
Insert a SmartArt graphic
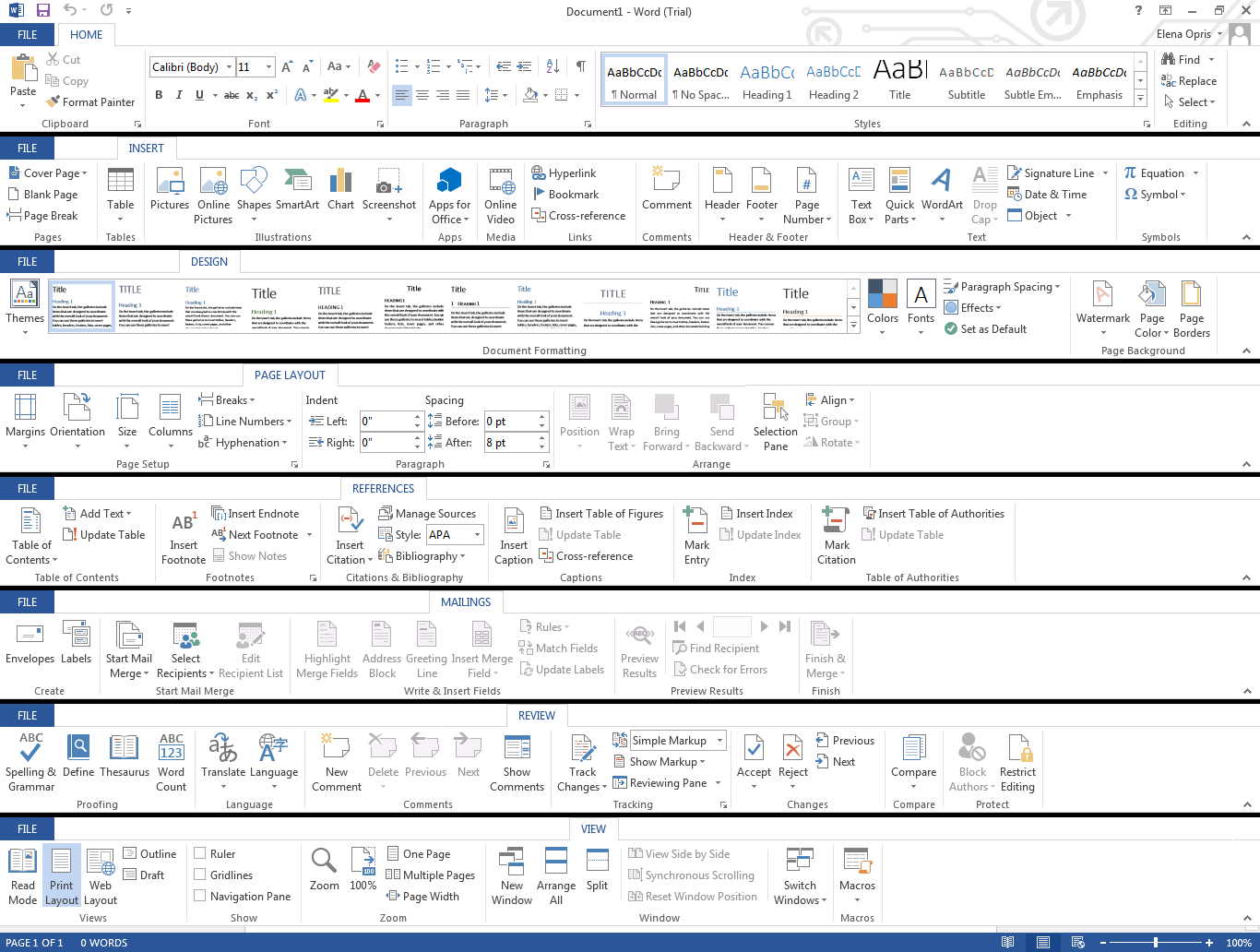tap(297, 182)
